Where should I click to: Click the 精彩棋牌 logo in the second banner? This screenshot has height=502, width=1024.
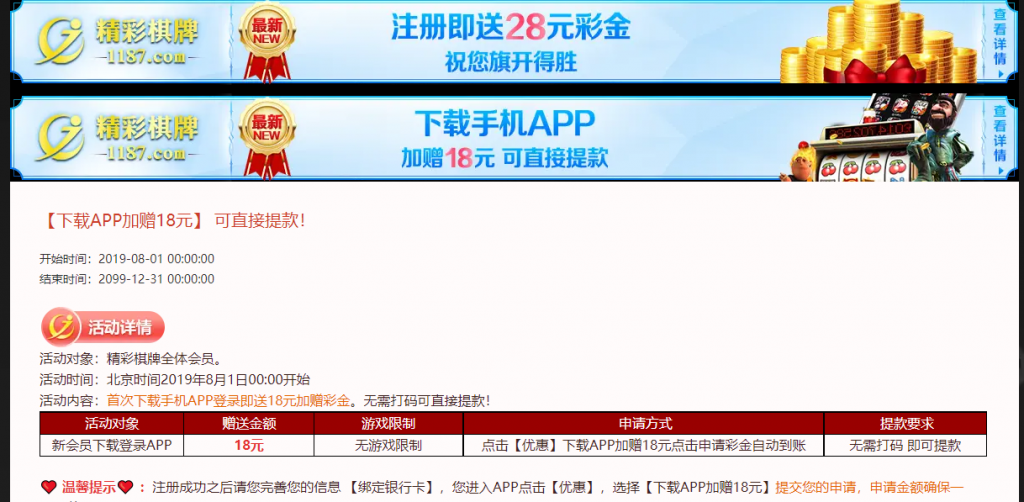coord(117,138)
